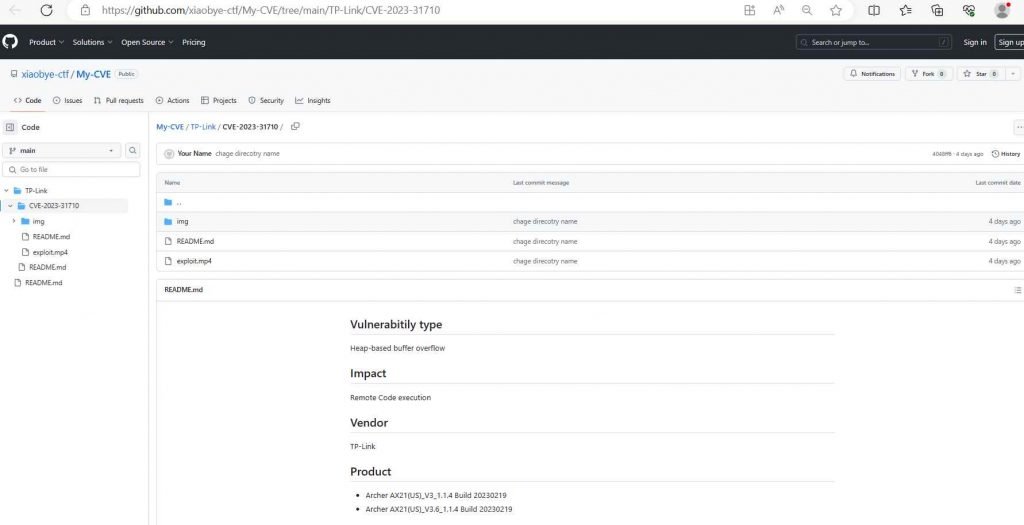Viewport: 1024px width, 525px height.
Task: Click the Notifications bell button
Action: tap(872, 74)
